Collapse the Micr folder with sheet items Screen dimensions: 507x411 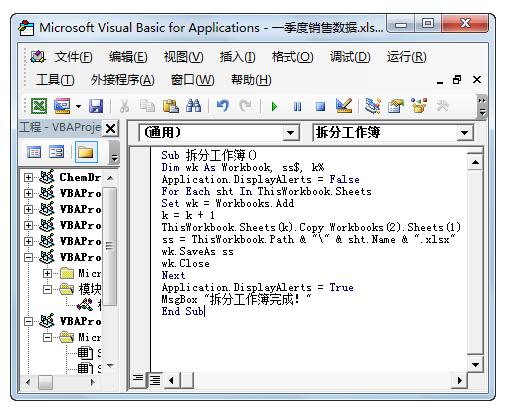pos(47,338)
